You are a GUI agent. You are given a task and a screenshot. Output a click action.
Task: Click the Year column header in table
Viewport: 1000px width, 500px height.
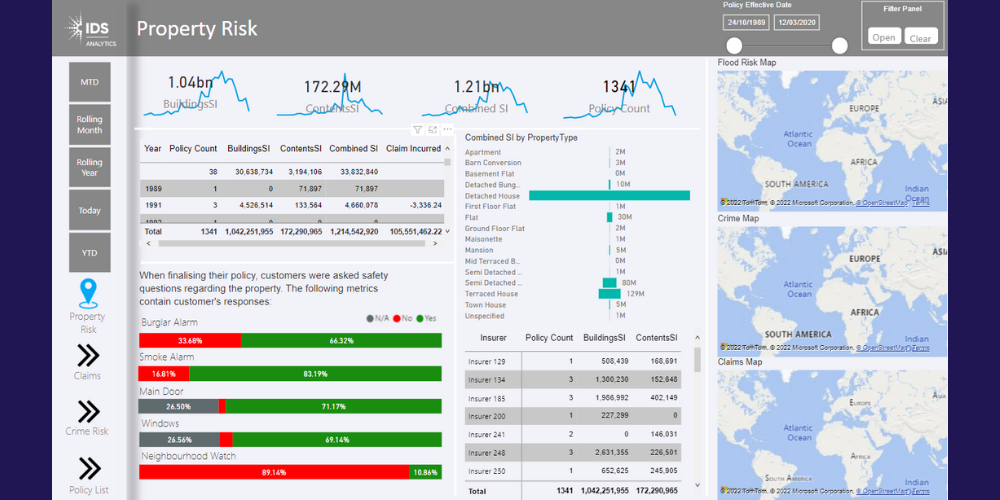(152, 148)
